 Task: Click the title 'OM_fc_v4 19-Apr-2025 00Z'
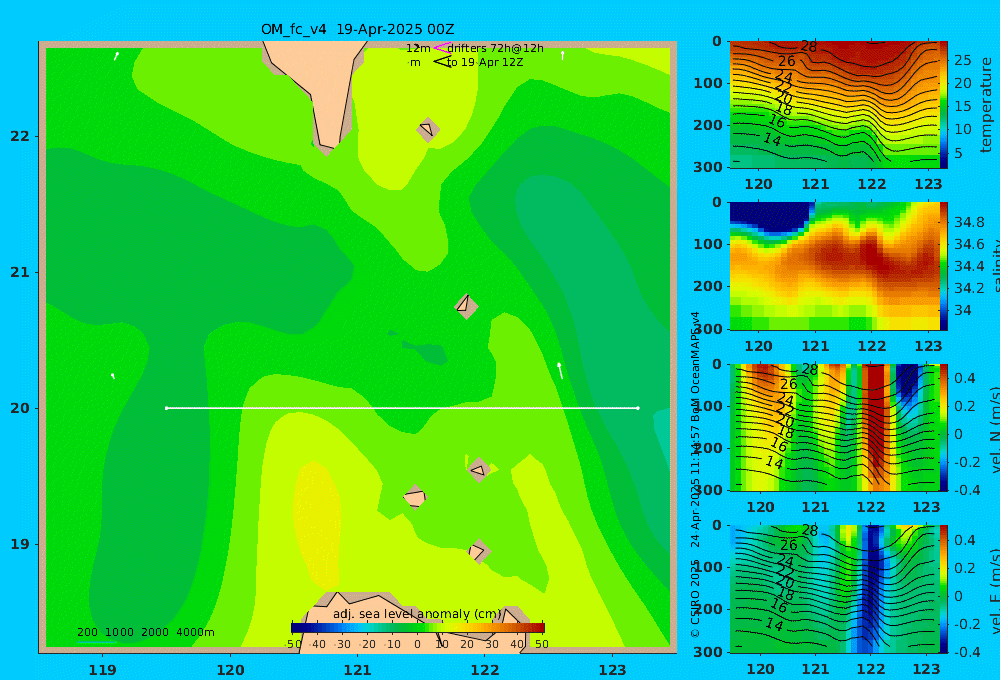tap(357, 29)
